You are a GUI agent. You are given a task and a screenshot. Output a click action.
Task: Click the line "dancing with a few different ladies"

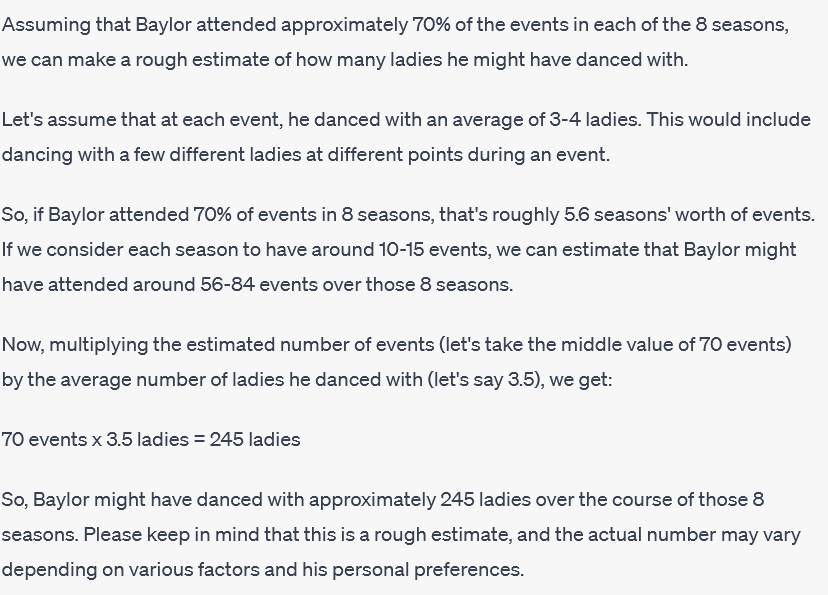306,155
